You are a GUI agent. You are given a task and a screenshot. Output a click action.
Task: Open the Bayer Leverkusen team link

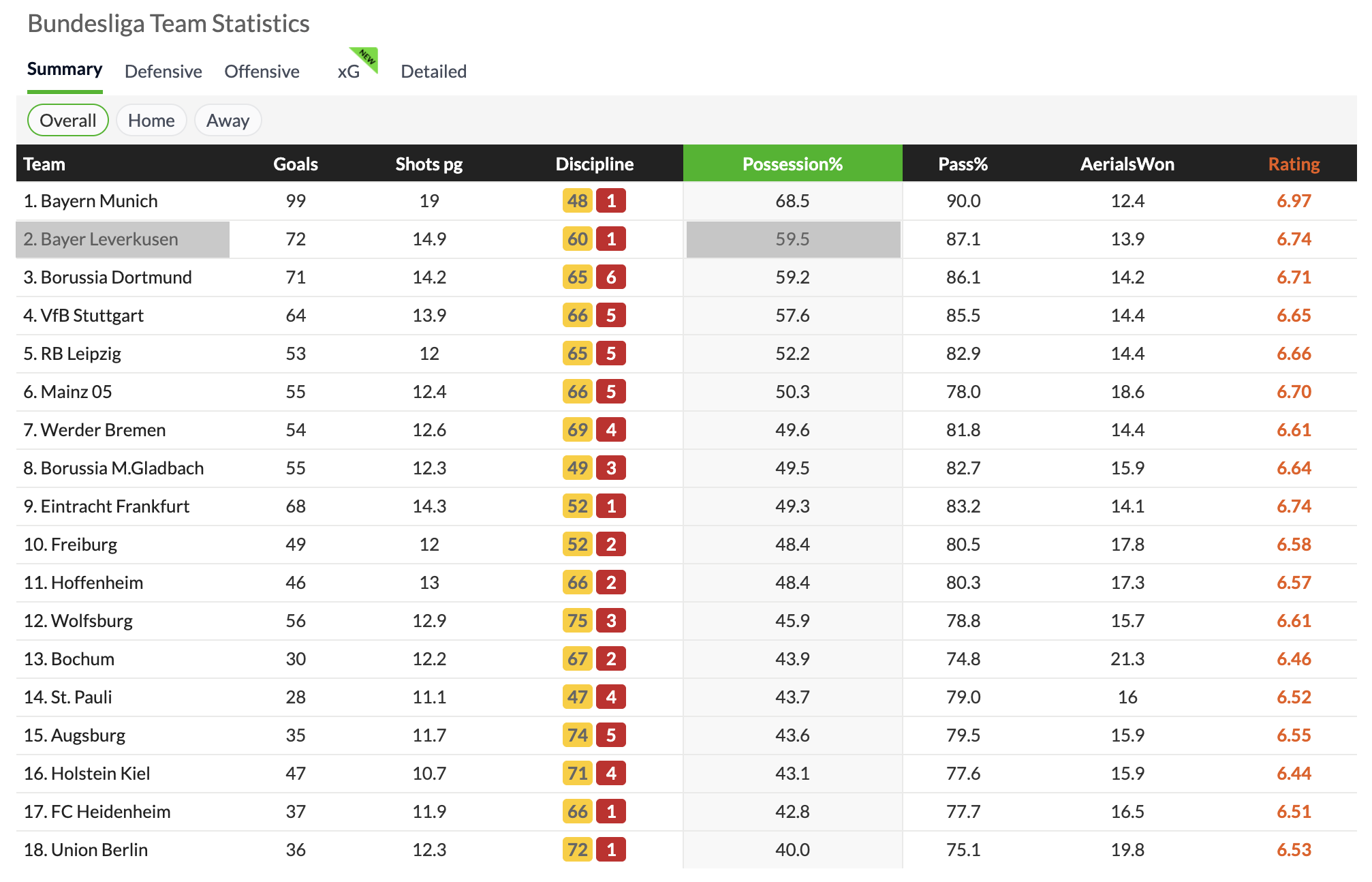[109, 239]
